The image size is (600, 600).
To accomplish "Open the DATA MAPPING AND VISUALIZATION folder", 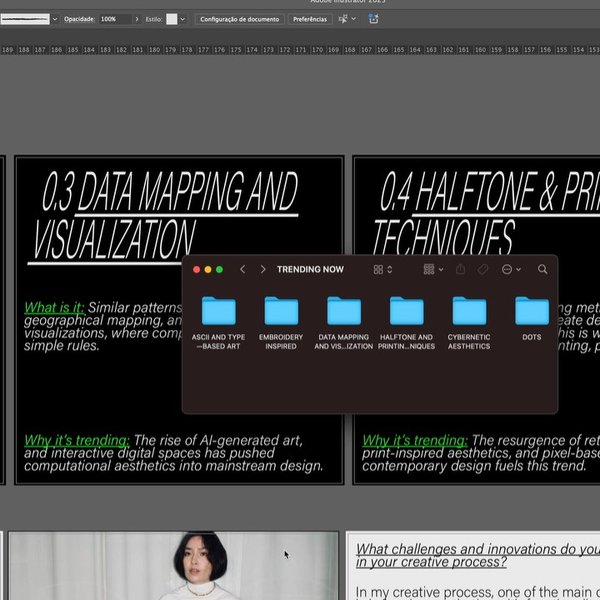I will 344,311.
